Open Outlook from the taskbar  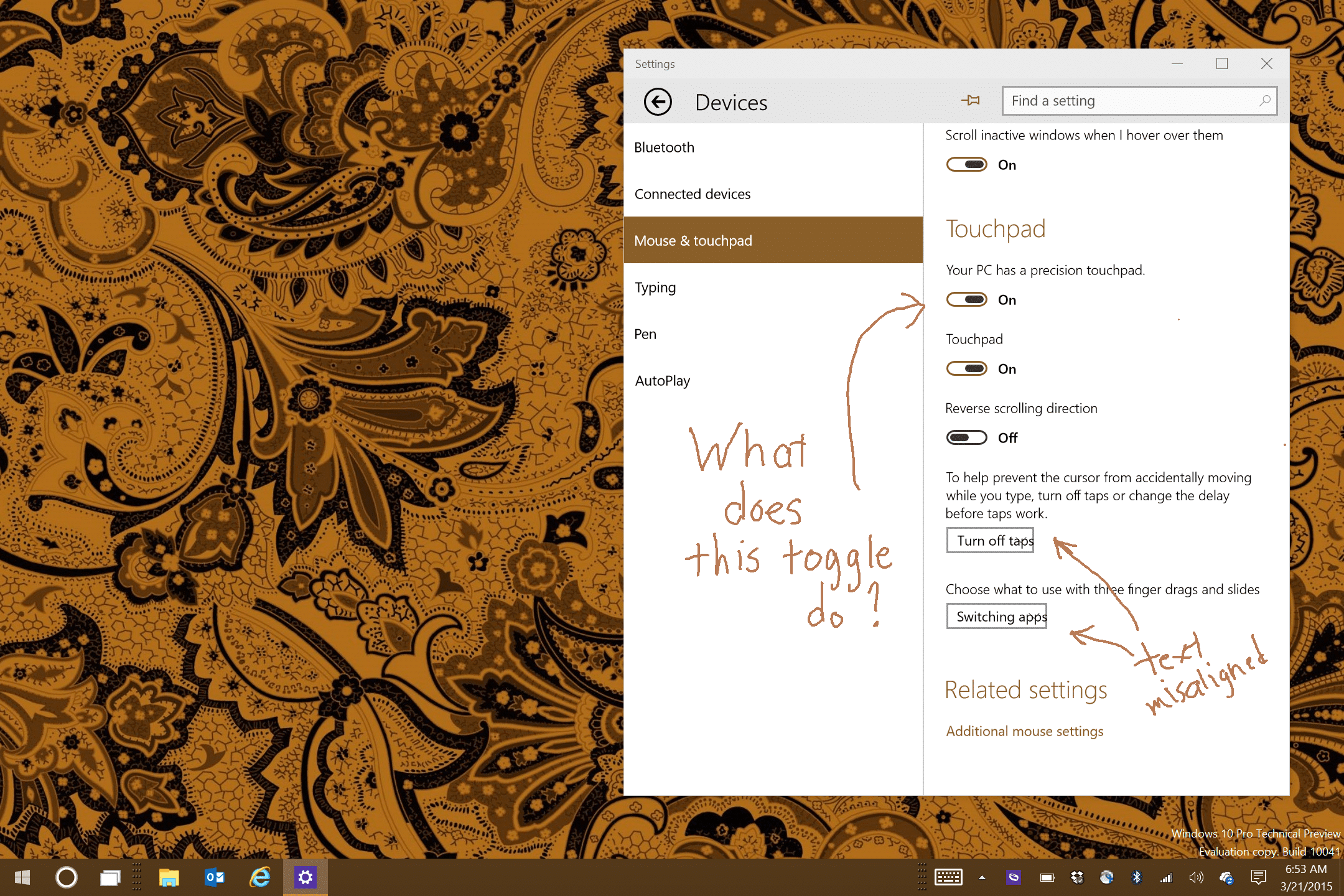(x=215, y=877)
